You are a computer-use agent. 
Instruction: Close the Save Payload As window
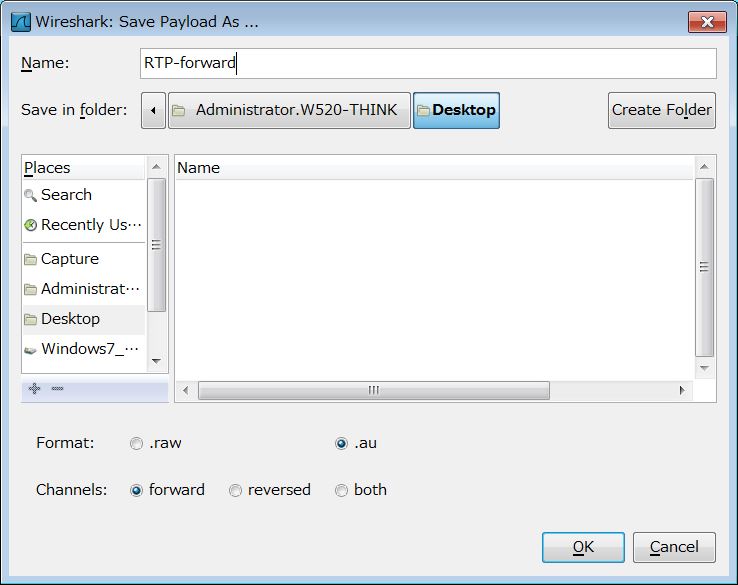point(707,22)
